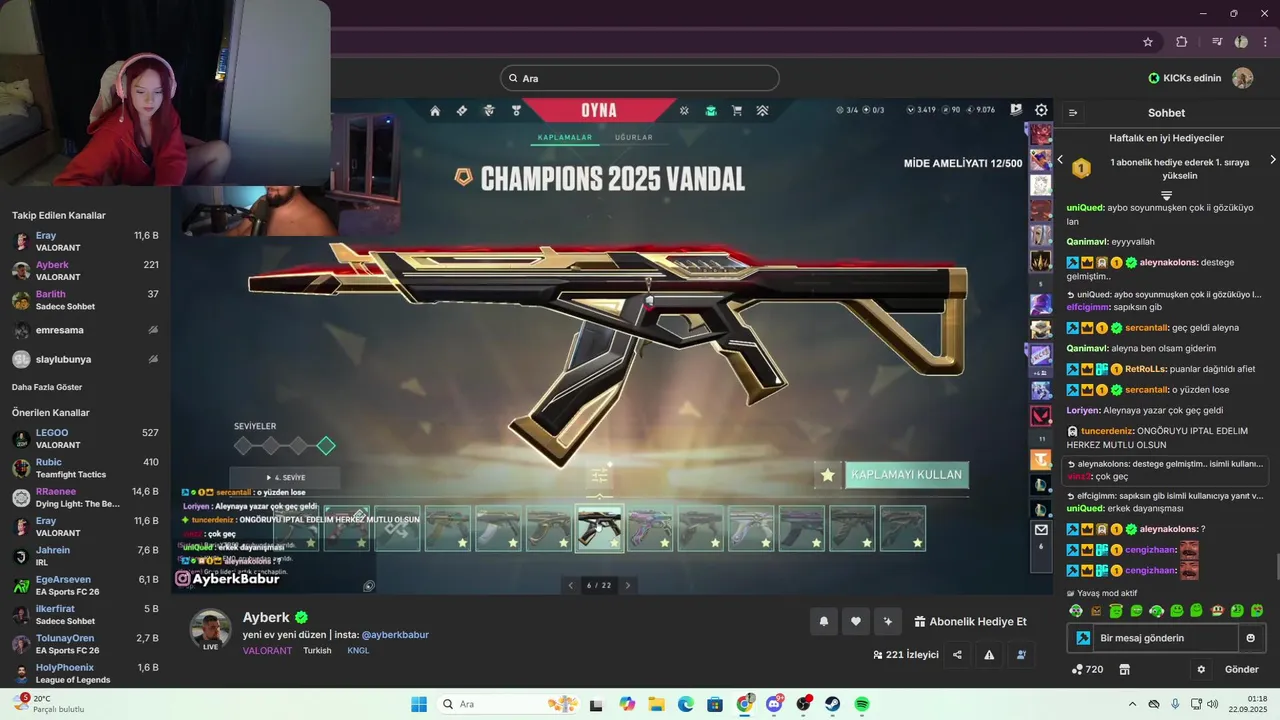Screen dimensions: 1280x720
Task: Open HolyPhoenix League of Legends channel
Action: pos(85,673)
